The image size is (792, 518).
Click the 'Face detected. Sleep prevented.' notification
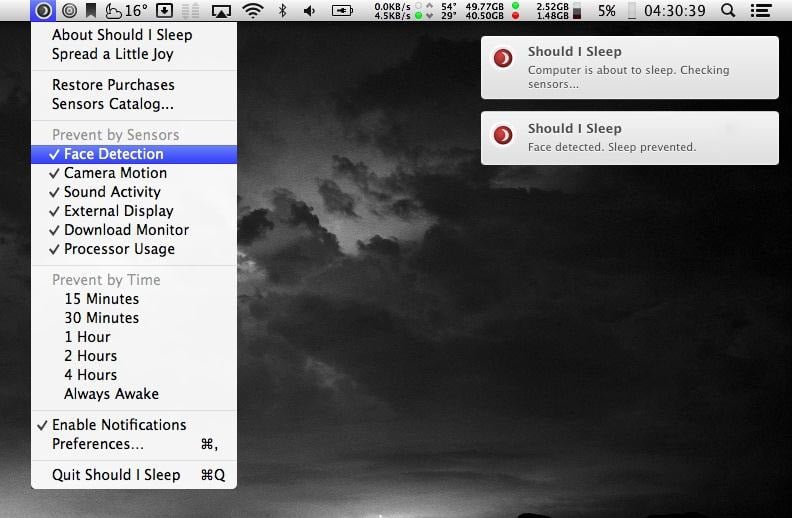coord(629,138)
